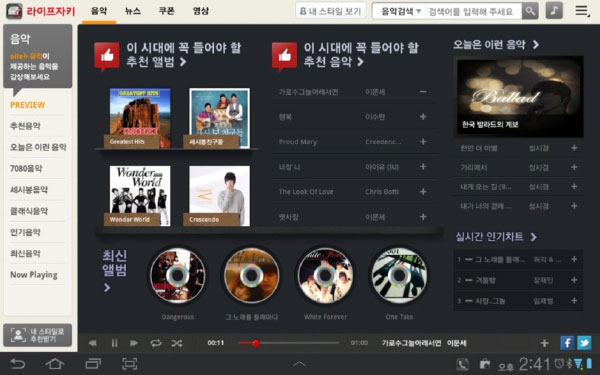Switch to 영상 tab

coord(201,11)
